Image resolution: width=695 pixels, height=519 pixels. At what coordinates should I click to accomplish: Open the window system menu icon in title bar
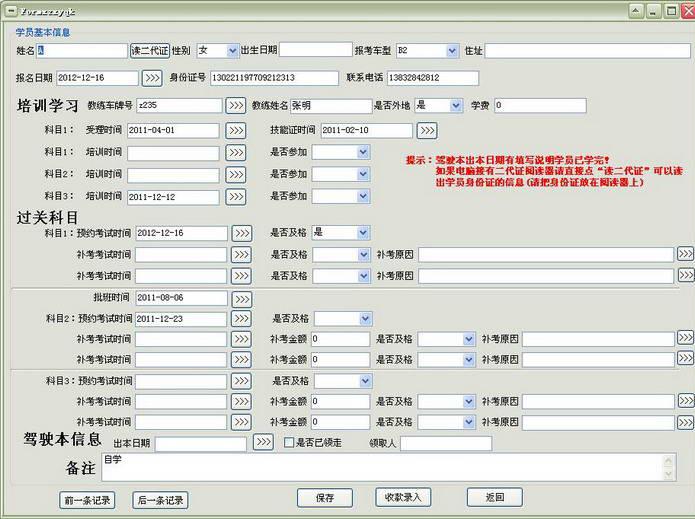coord(11,11)
